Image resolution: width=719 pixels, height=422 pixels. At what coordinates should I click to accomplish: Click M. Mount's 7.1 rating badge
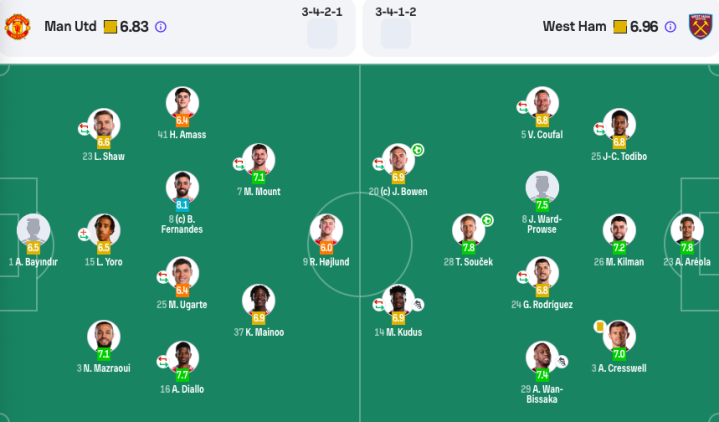tap(259, 177)
